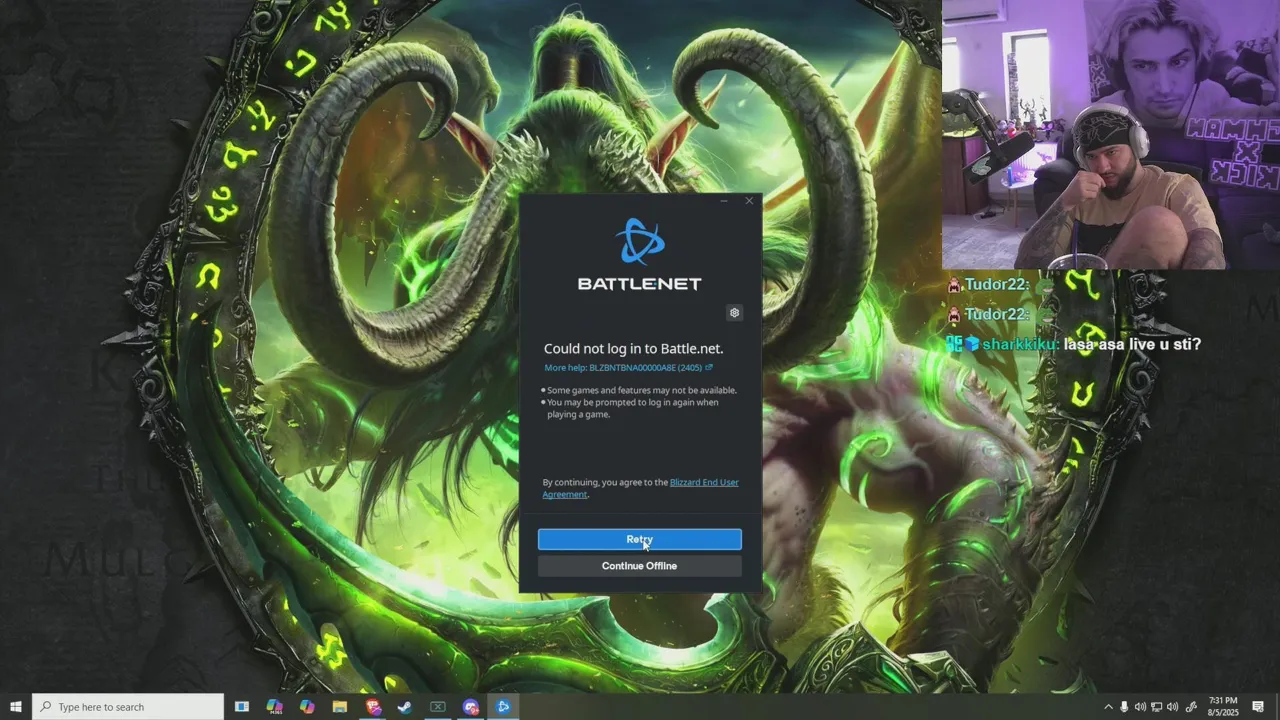The width and height of the screenshot is (1280, 720).
Task: Open Steam from the taskbar
Action: [405, 707]
